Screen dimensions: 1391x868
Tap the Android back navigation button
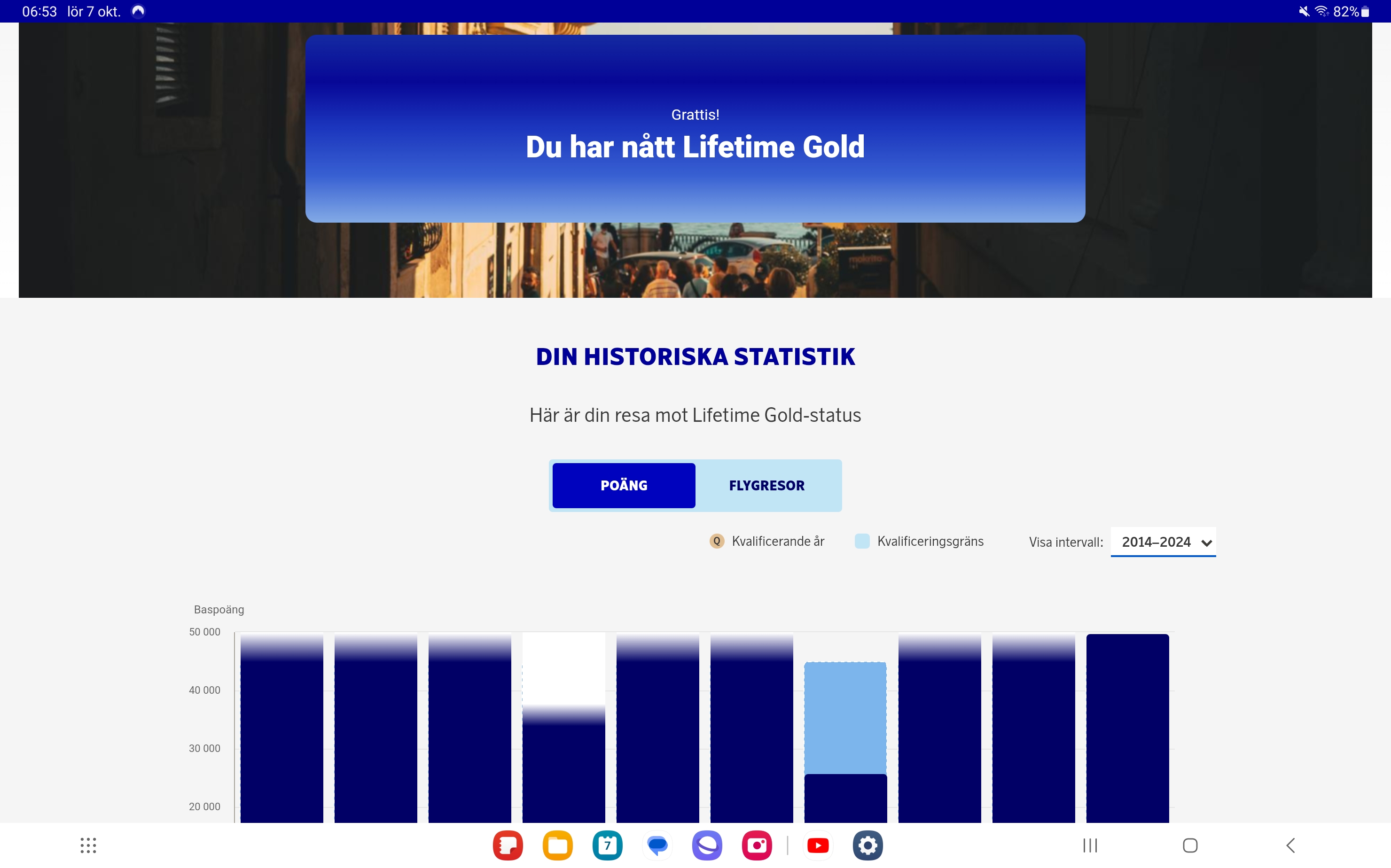(x=1290, y=845)
